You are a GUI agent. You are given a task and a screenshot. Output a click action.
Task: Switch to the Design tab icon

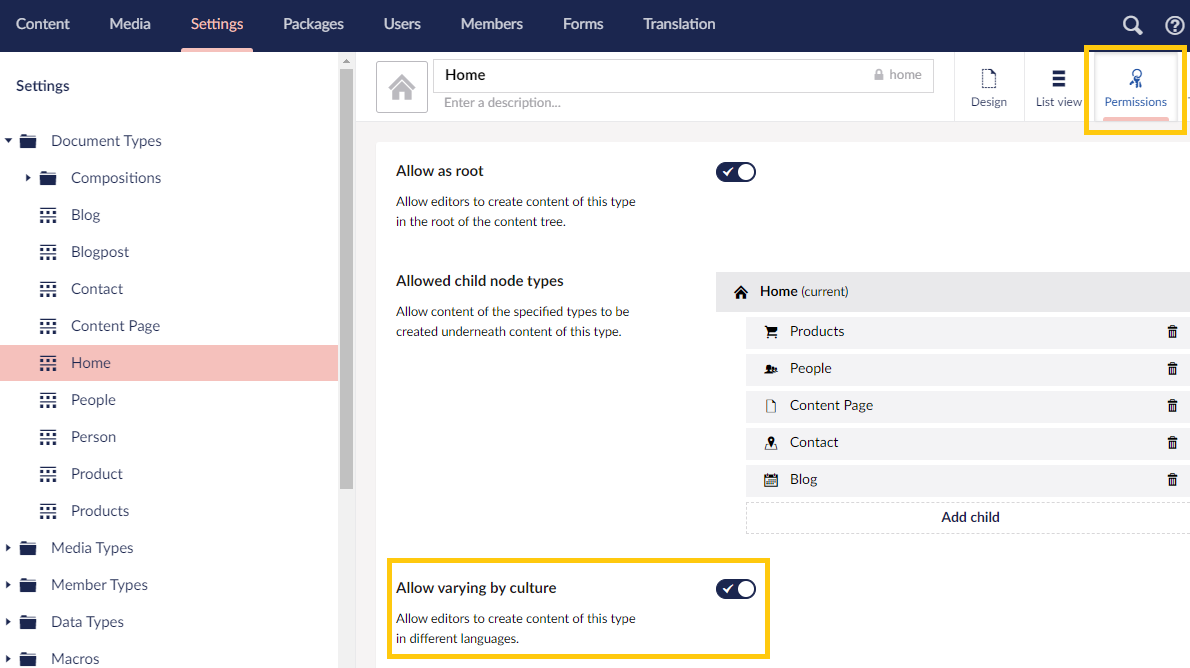(x=988, y=78)
